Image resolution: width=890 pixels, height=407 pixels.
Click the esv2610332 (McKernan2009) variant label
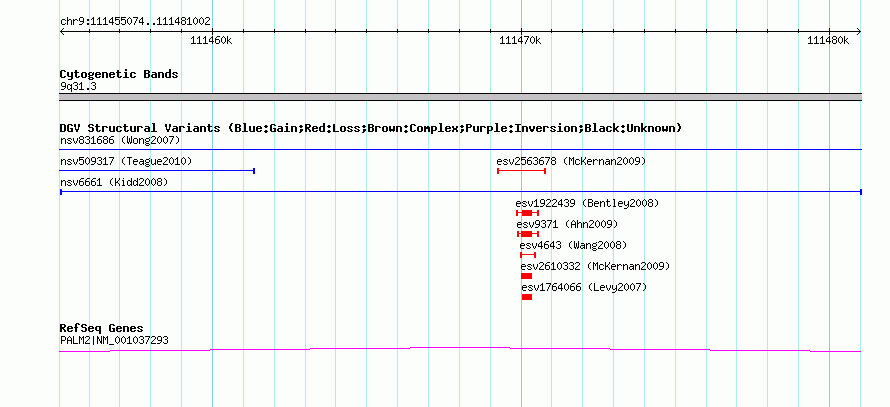(595, 266)
